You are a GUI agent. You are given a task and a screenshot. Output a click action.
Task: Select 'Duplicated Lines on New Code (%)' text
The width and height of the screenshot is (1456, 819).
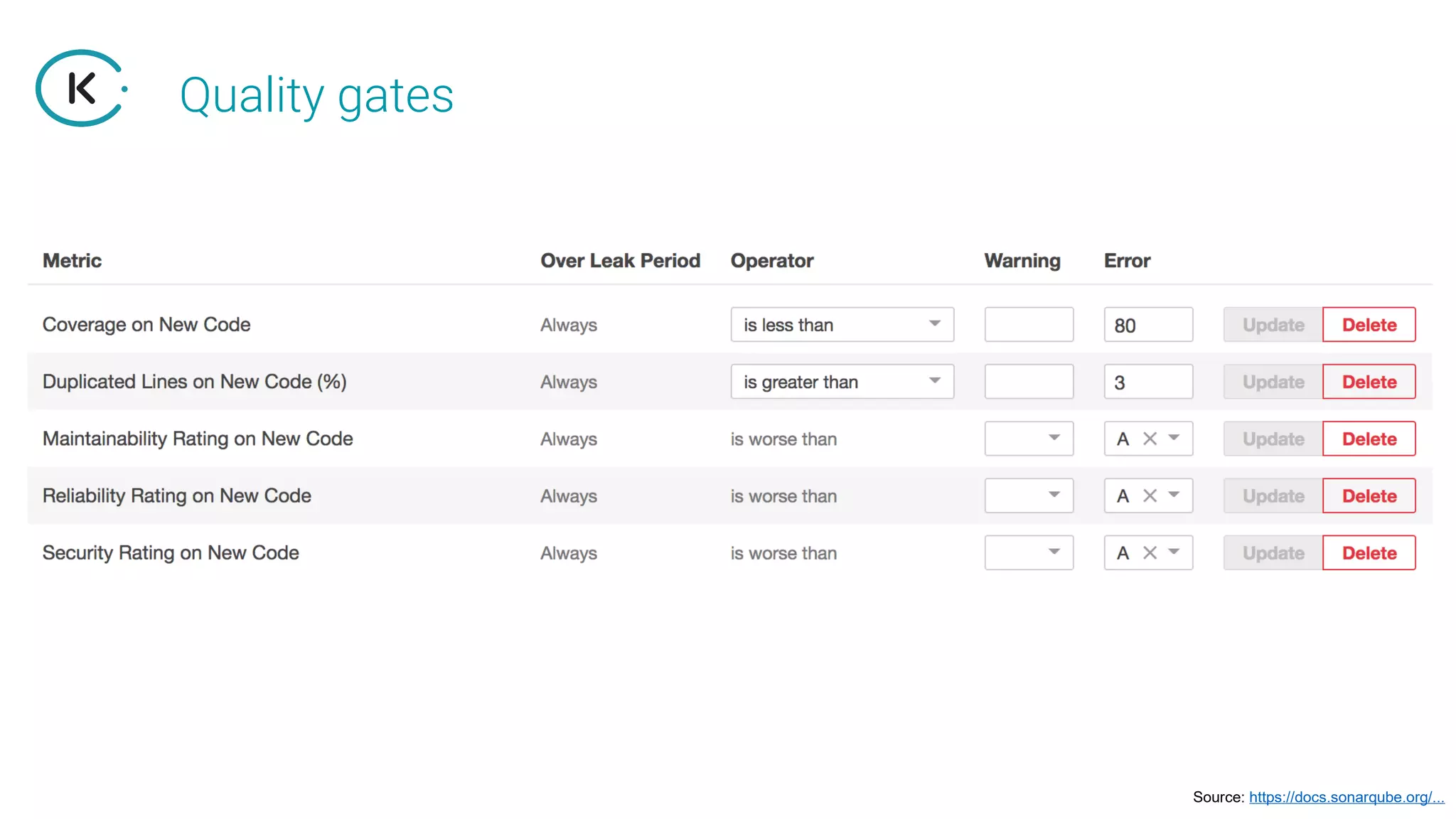pos(195,382)
